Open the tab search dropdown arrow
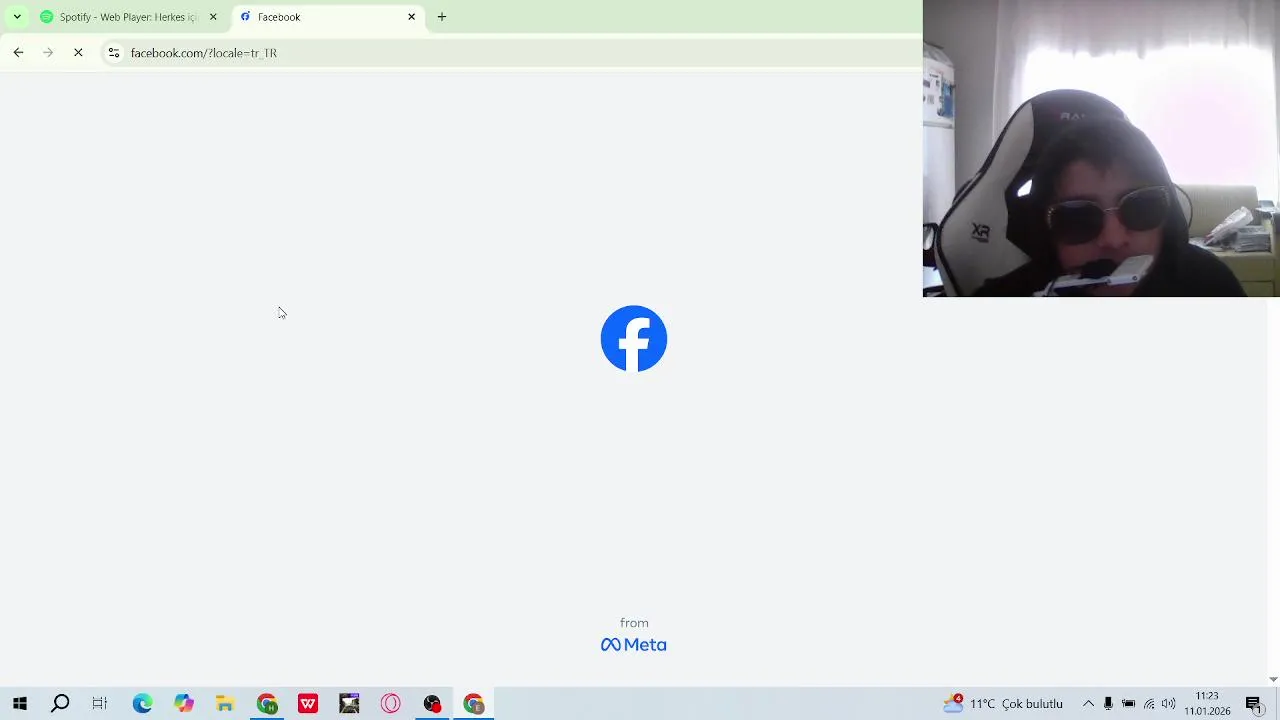The height and width of the screenshot is (720, 1280). point(17,17)
